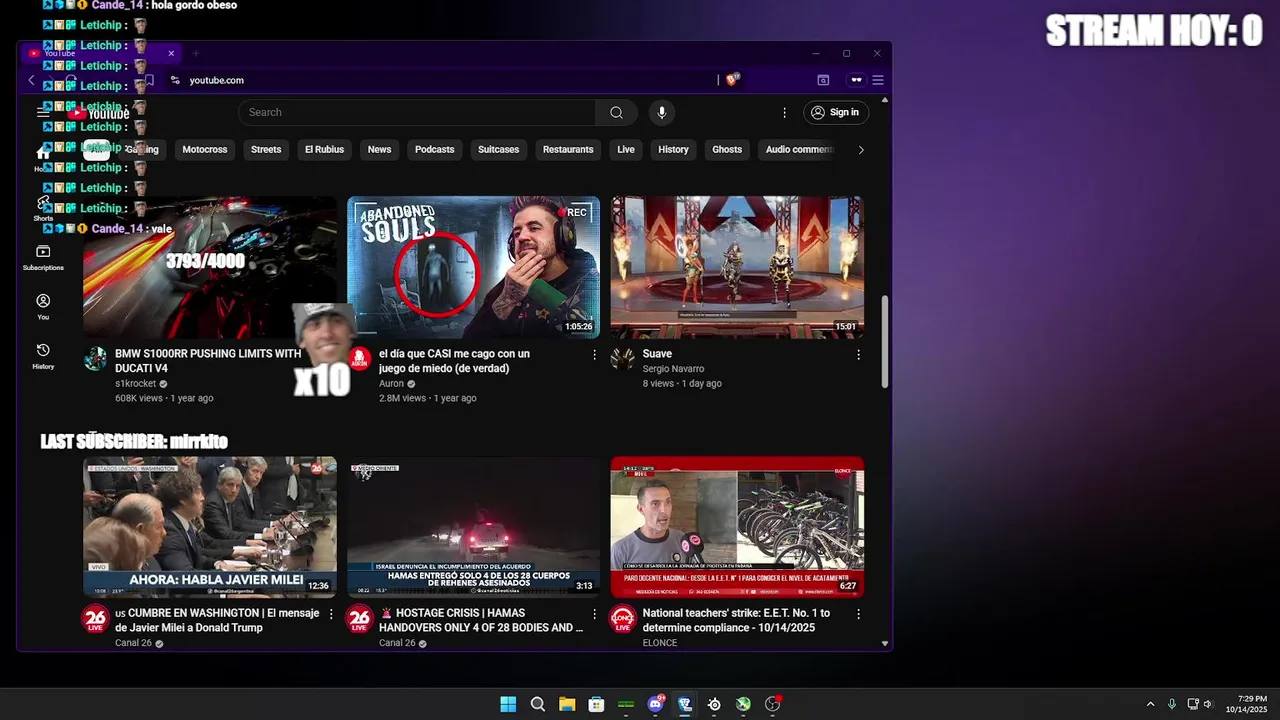Open the Suave video thumbnail
This screenshot has height=720, width=1280.
737,267
